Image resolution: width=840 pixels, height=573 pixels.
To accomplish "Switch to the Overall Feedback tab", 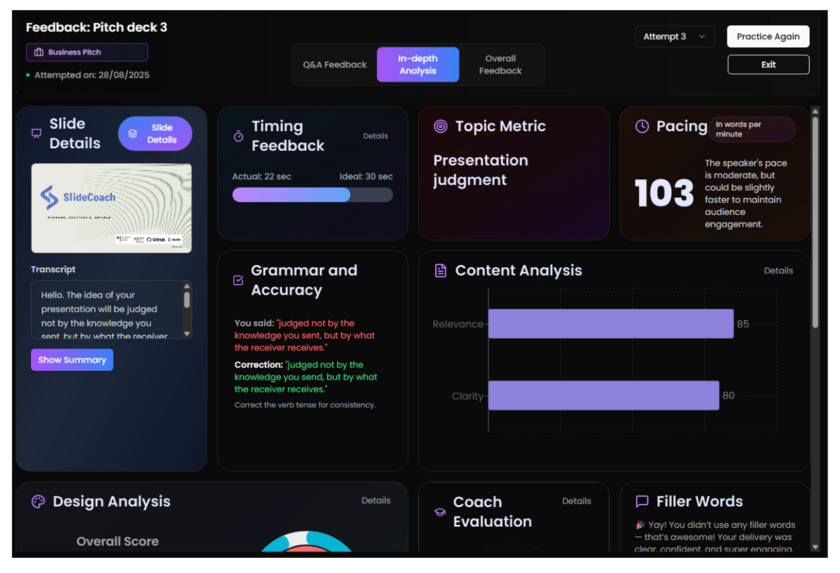I will [x=500, y=65].
